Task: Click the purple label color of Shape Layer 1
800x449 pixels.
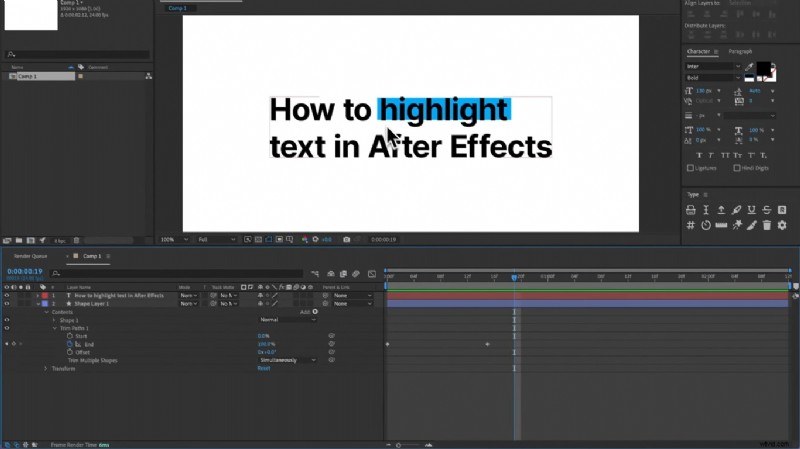Action: coord(44,304)
